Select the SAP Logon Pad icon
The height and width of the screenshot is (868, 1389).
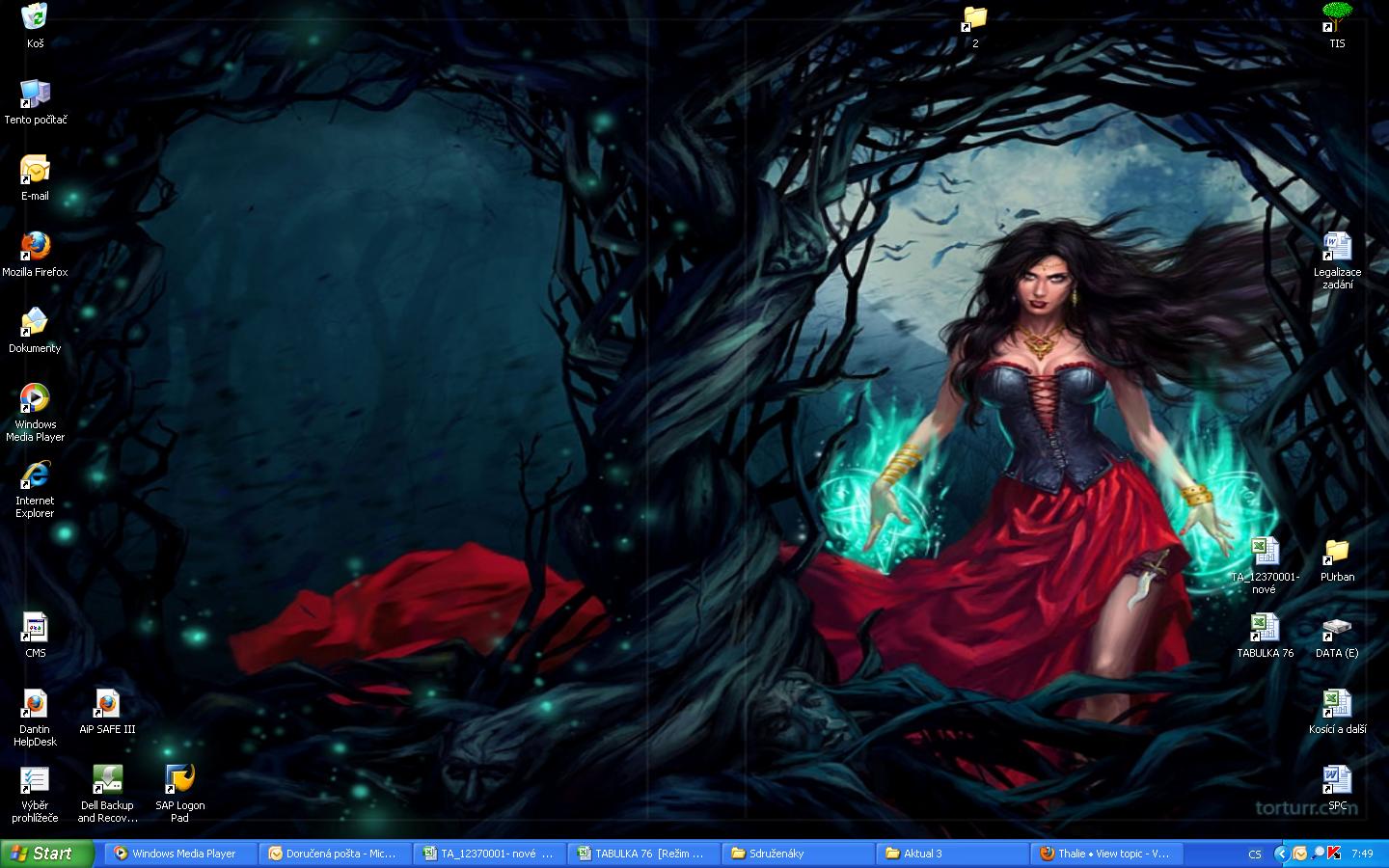[x=179, y=781]
